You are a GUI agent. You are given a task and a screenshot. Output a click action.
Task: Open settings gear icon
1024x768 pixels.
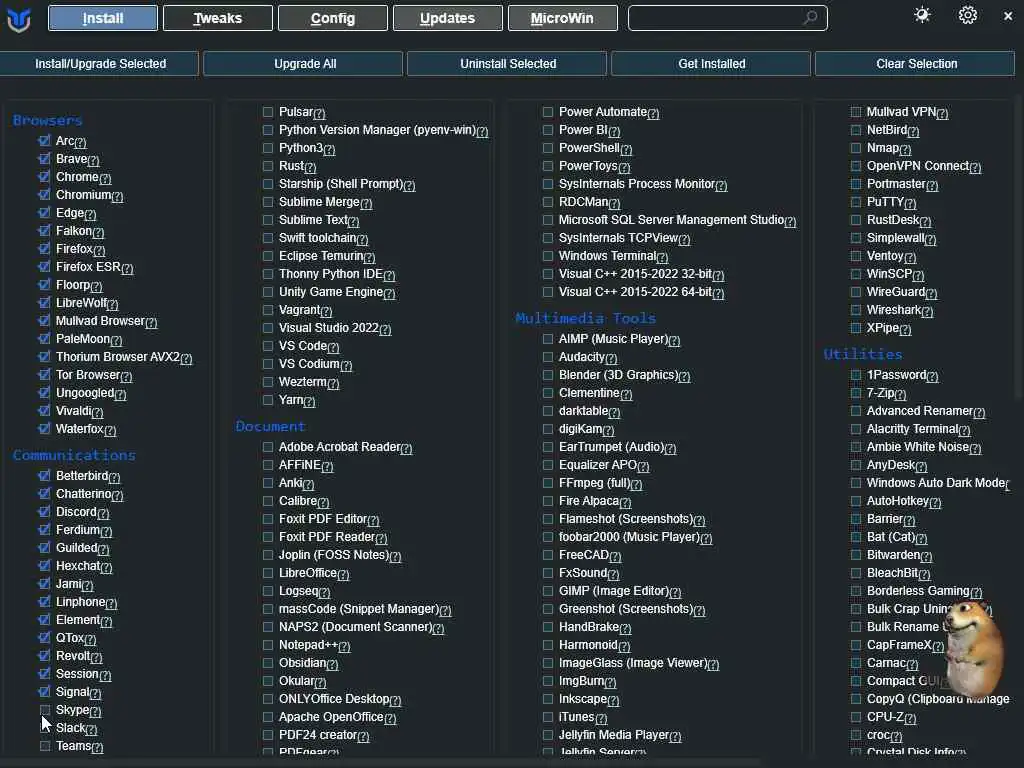967,16
